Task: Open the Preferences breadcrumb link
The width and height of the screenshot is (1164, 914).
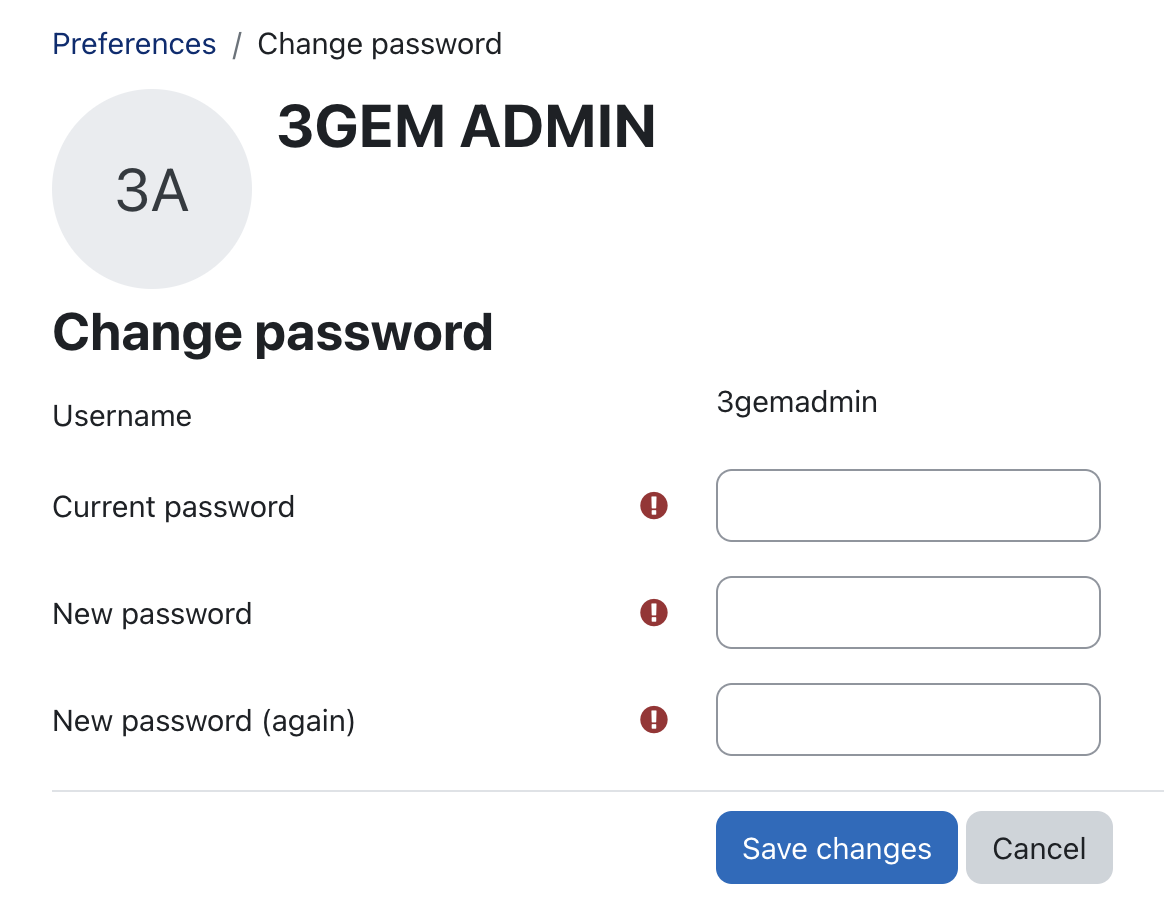Action: pos(134,44)
